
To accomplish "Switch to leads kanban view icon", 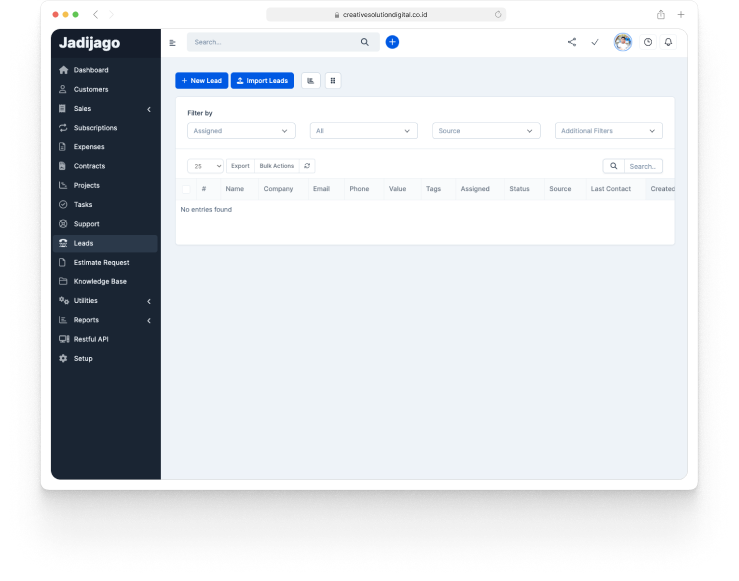I will pyautogui.click(x=333, y=81).
